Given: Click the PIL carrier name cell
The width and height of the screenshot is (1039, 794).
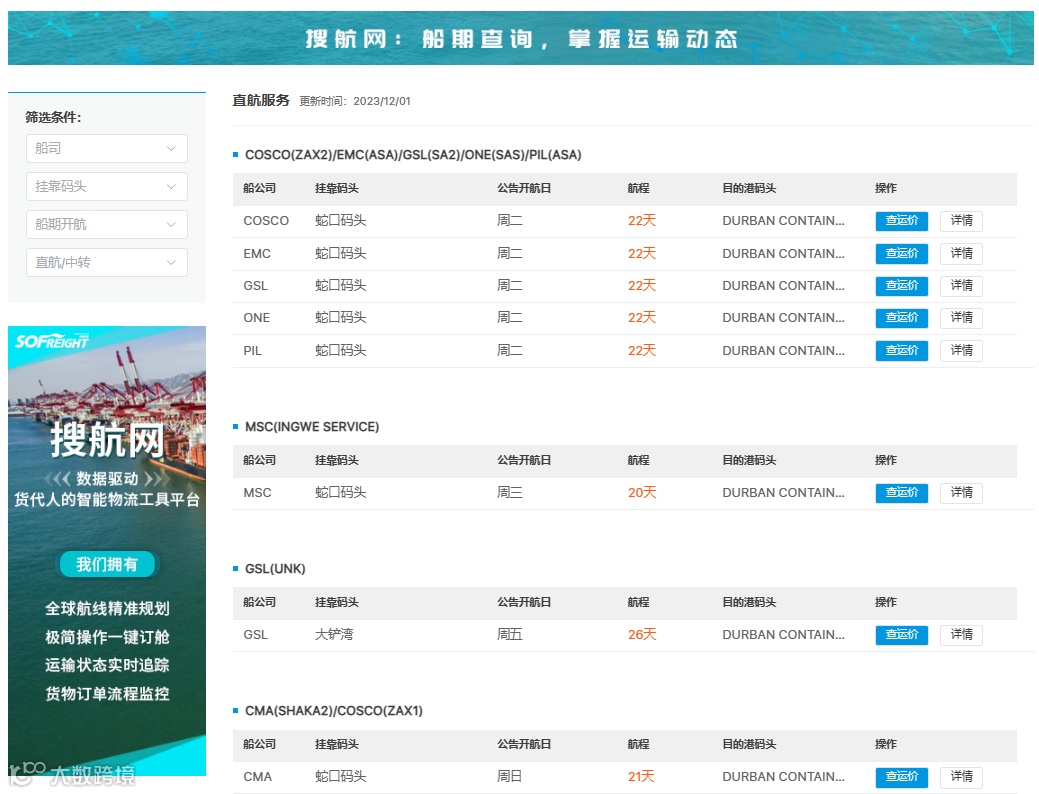Looking at the screenshot, I should pyautogui.click(x=252, y=351).
